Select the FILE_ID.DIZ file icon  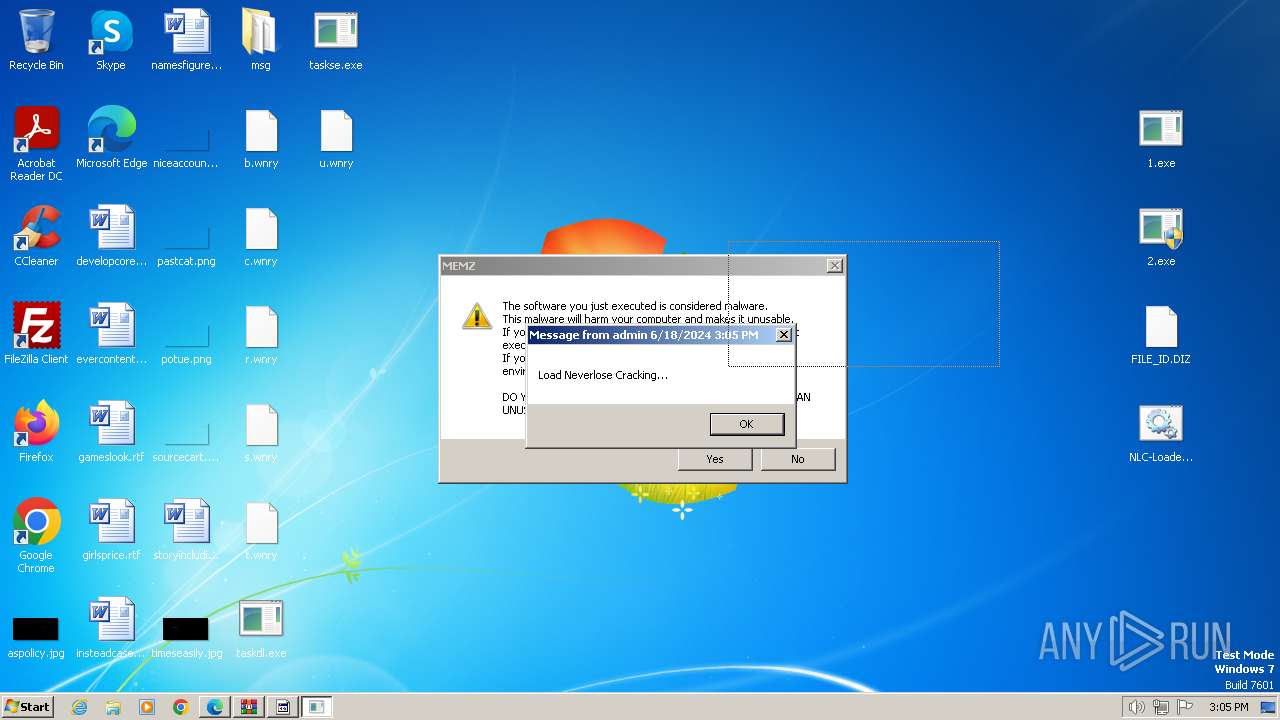tap(1161, 334)
